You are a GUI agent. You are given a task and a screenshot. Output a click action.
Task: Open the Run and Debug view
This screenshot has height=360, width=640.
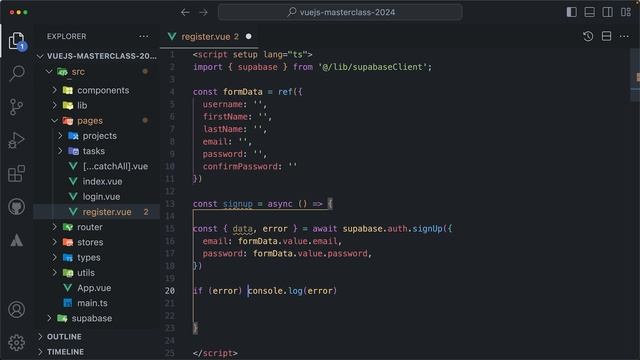(16, 140)
